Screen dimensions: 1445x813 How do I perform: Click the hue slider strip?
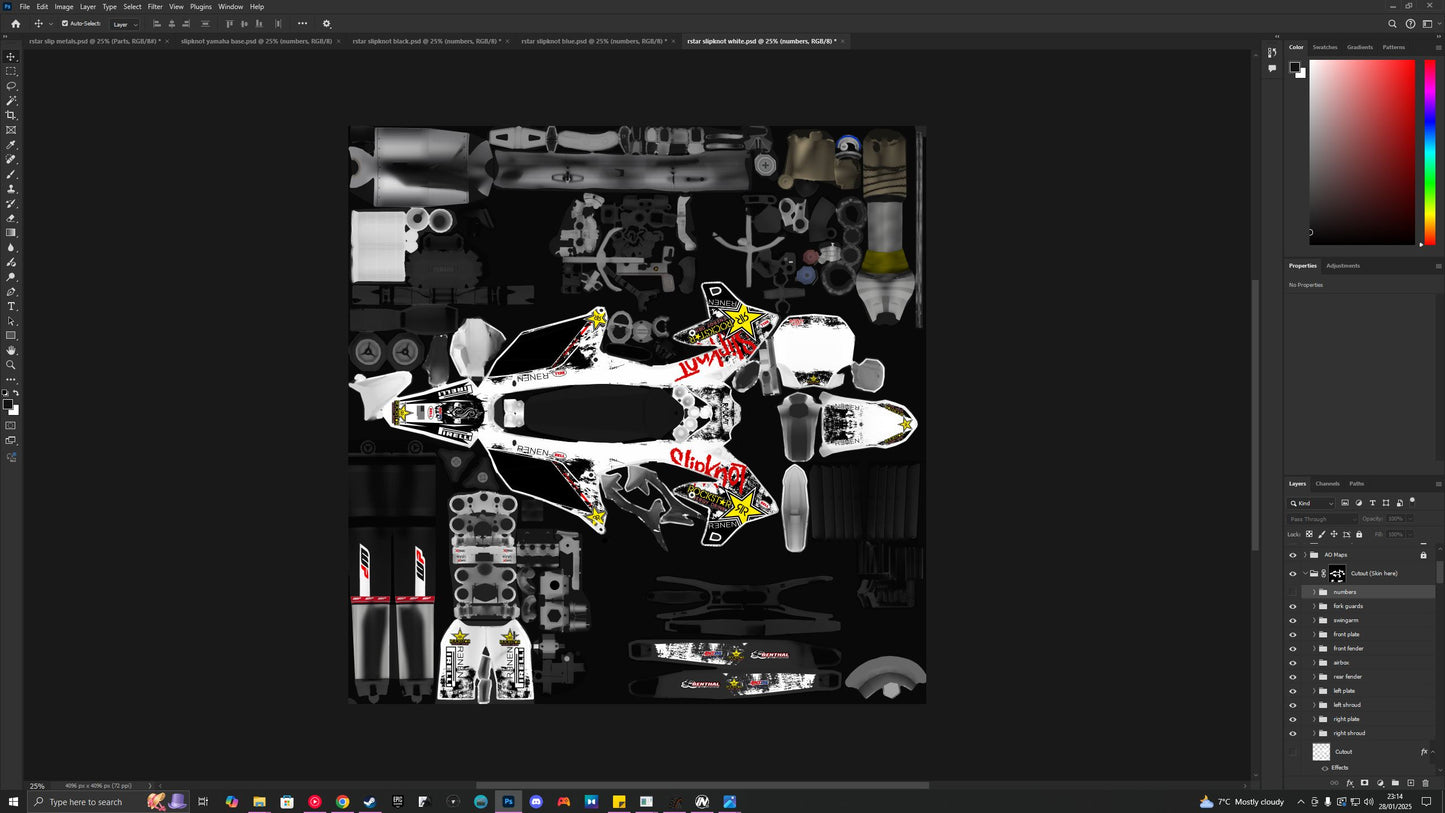[1429, 150]
